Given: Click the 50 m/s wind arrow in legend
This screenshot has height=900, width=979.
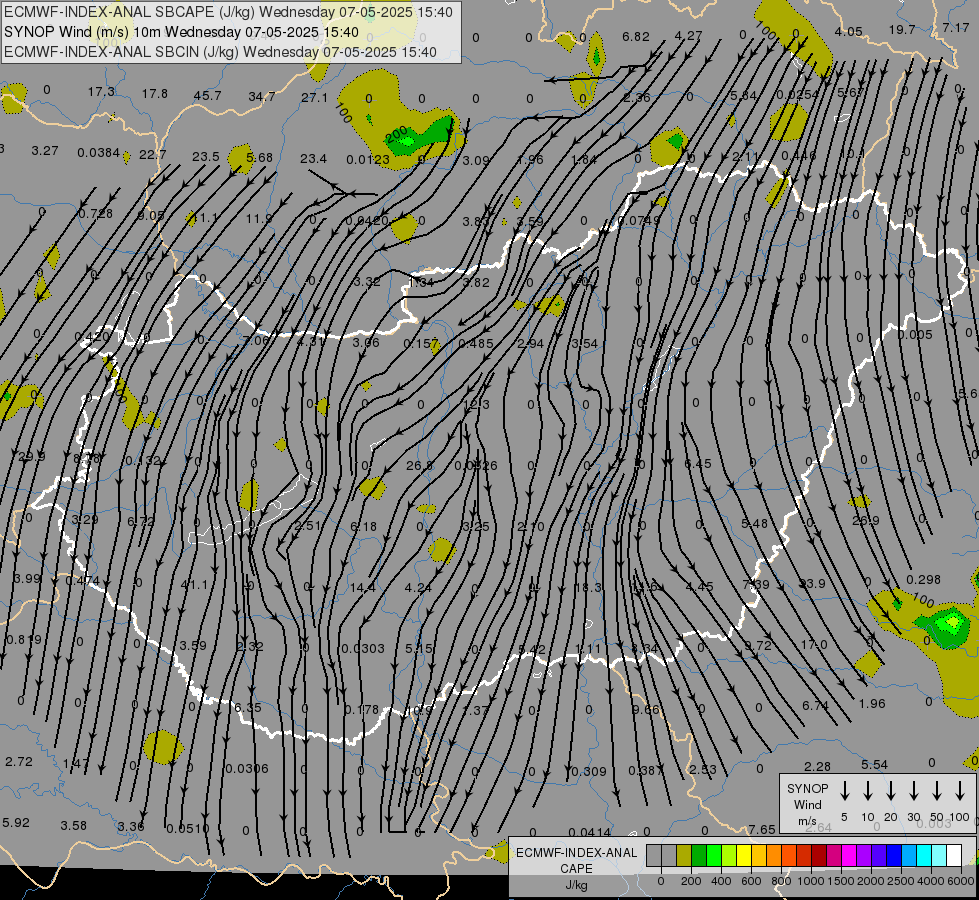Looking at the screenshot, I should point(937,790).
